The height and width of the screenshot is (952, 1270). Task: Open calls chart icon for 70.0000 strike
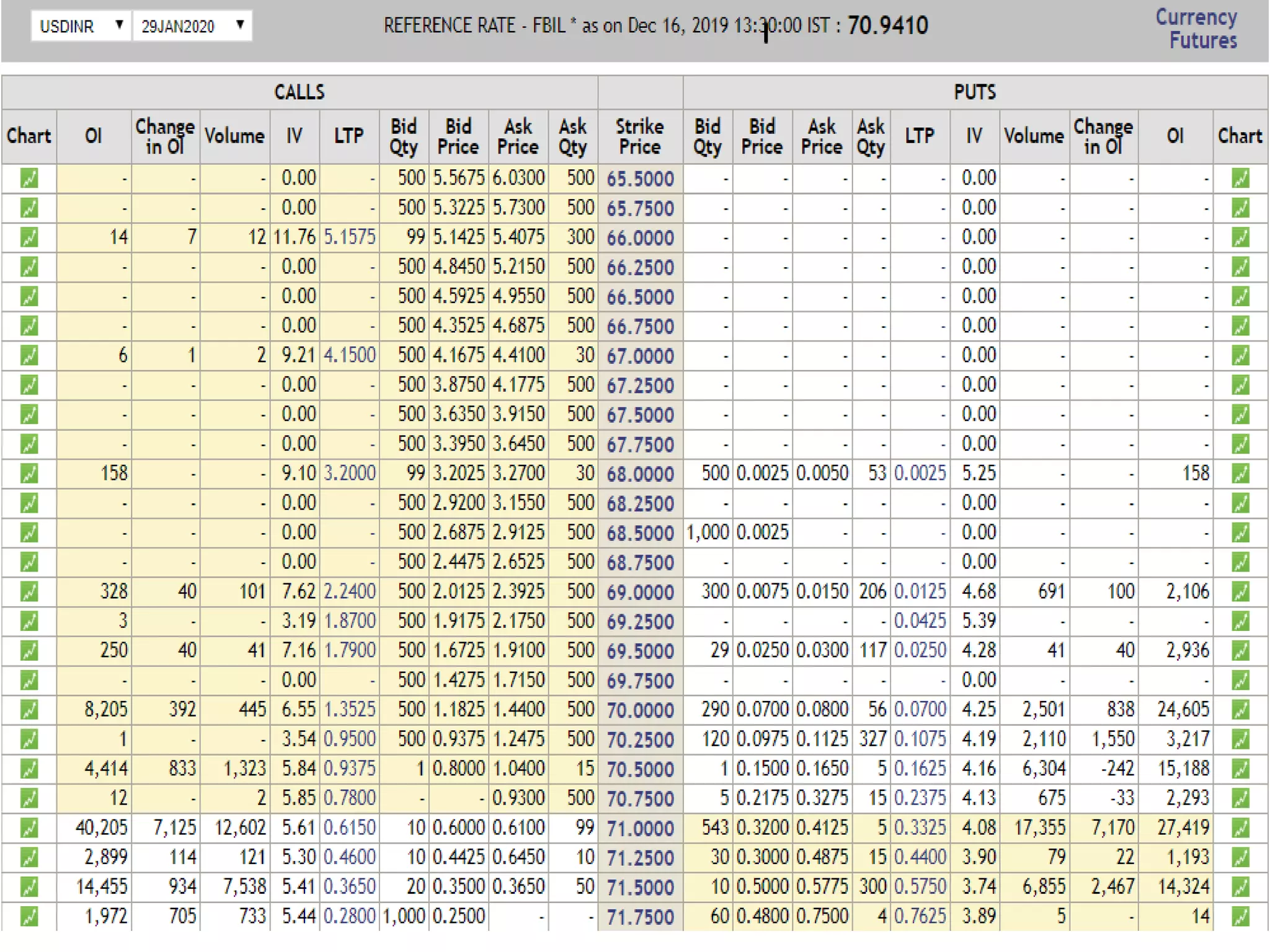coord(29,710)
